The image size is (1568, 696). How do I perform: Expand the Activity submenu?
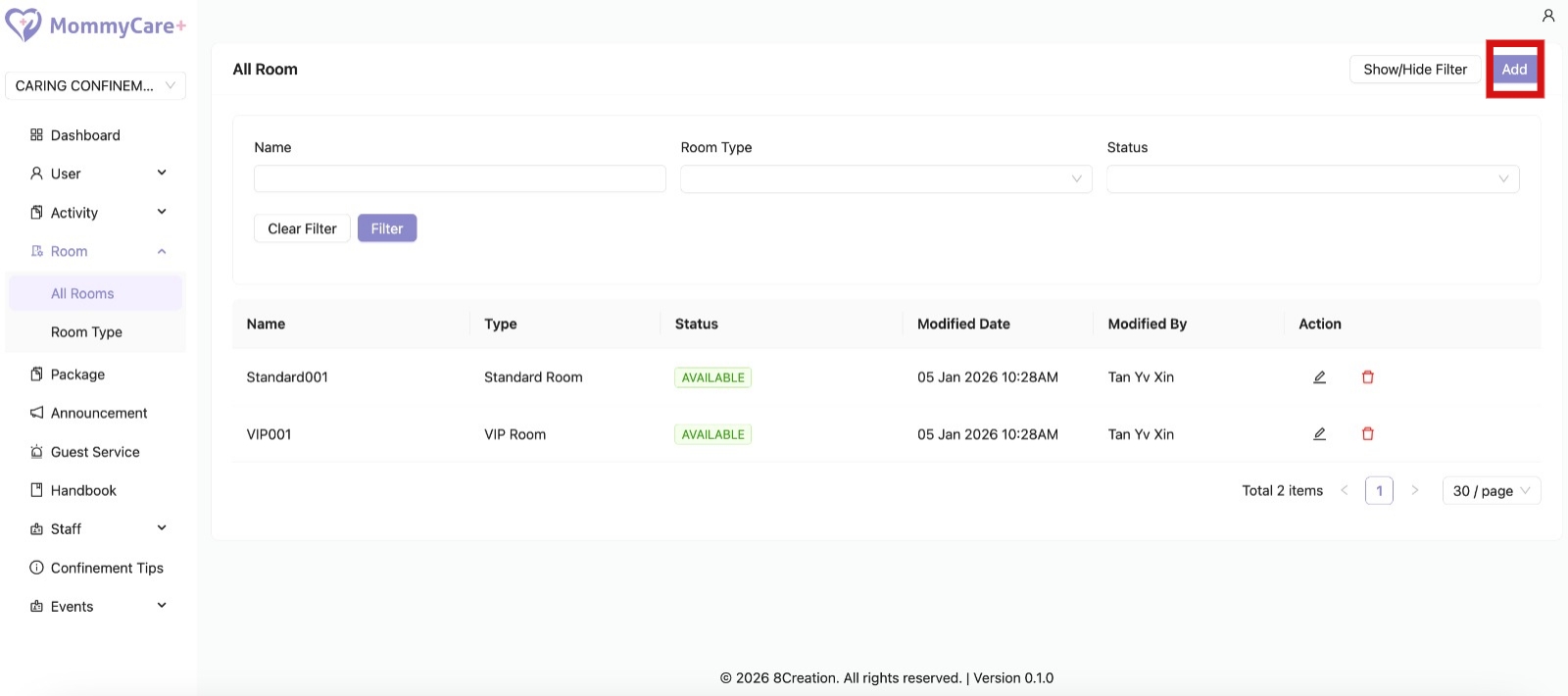pyautogui.click(x=98, y=213)
